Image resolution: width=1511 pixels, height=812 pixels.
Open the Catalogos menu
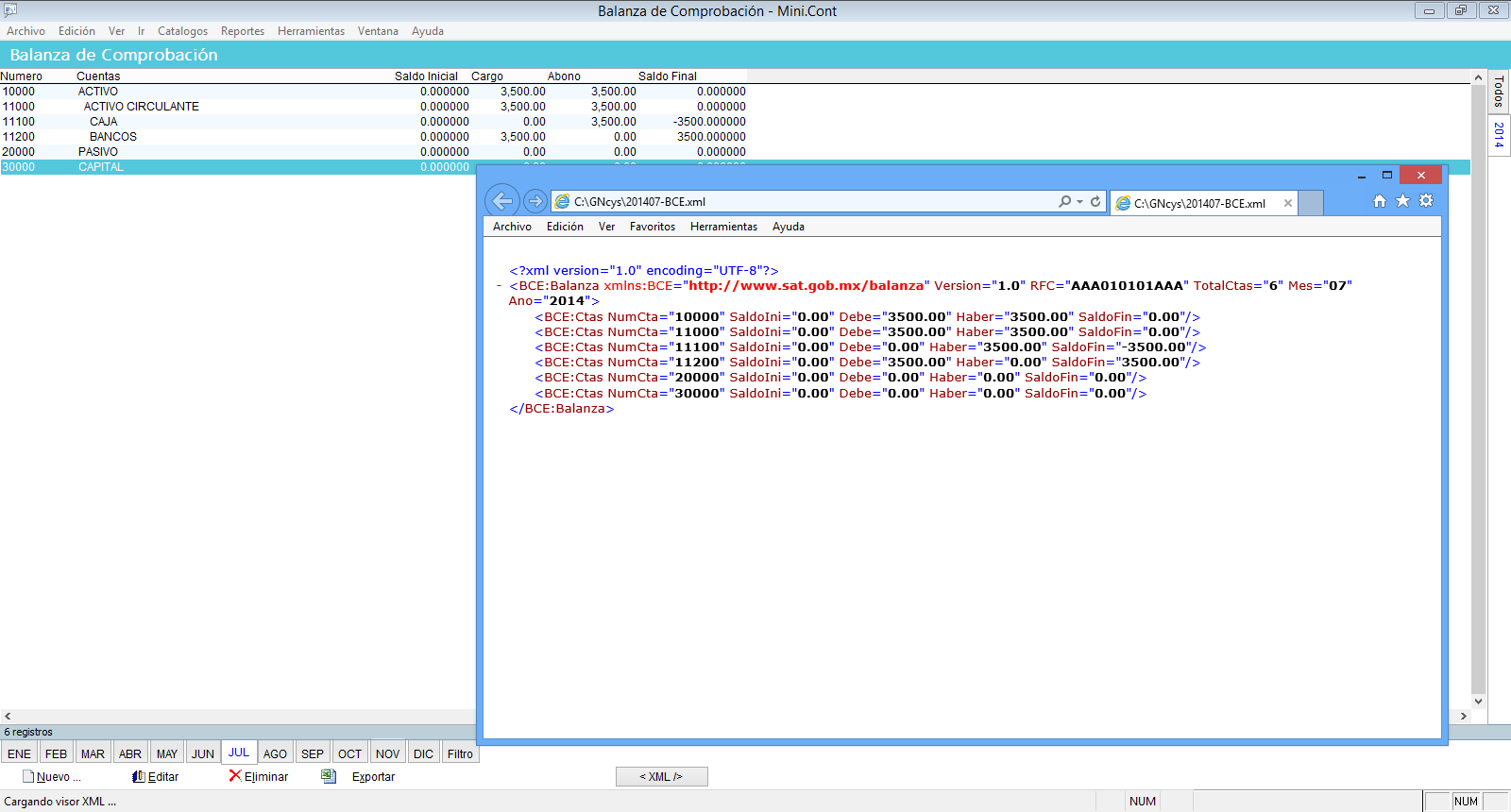pyautogui.click(x=182, y=31)
